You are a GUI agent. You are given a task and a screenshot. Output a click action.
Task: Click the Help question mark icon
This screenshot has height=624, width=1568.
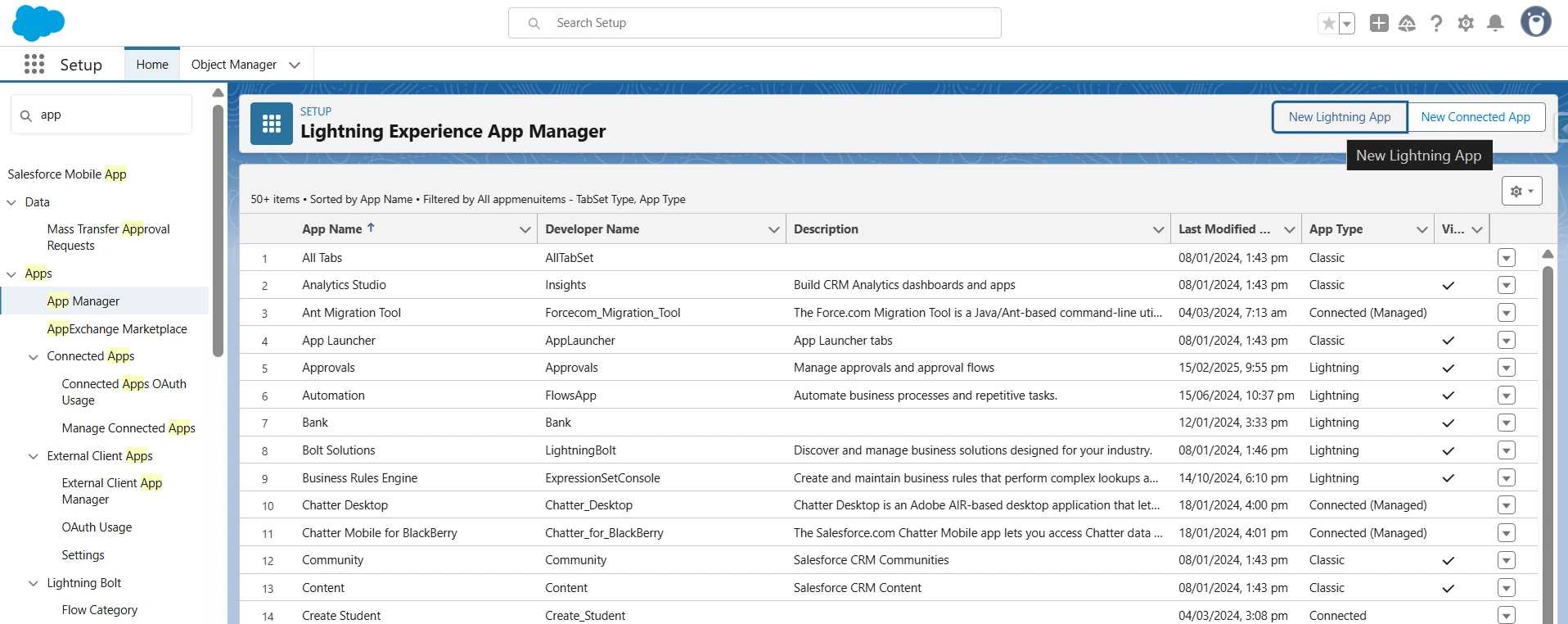(x=1436, y=23)
